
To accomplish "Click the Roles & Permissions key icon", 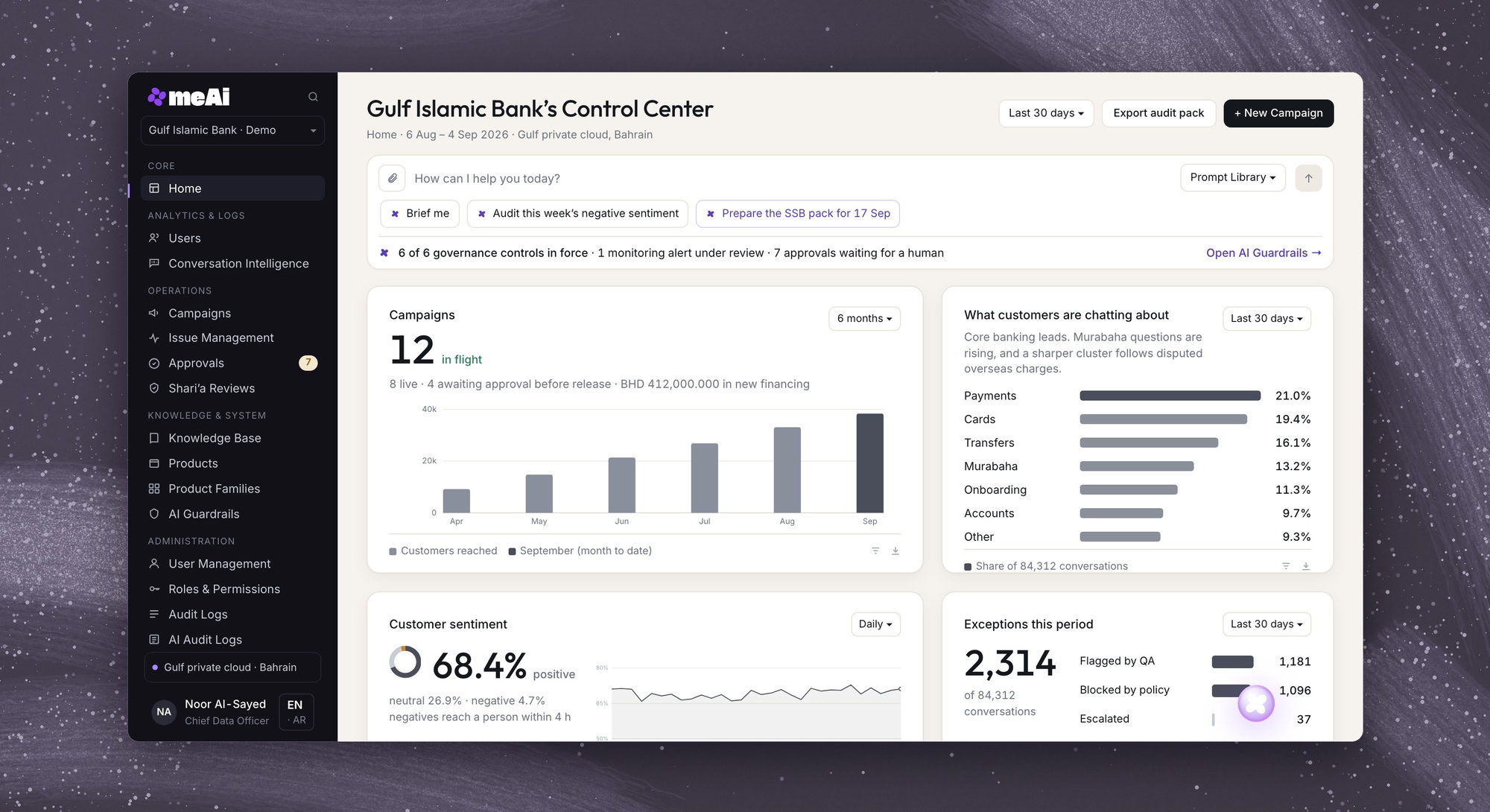I will 154,589.
